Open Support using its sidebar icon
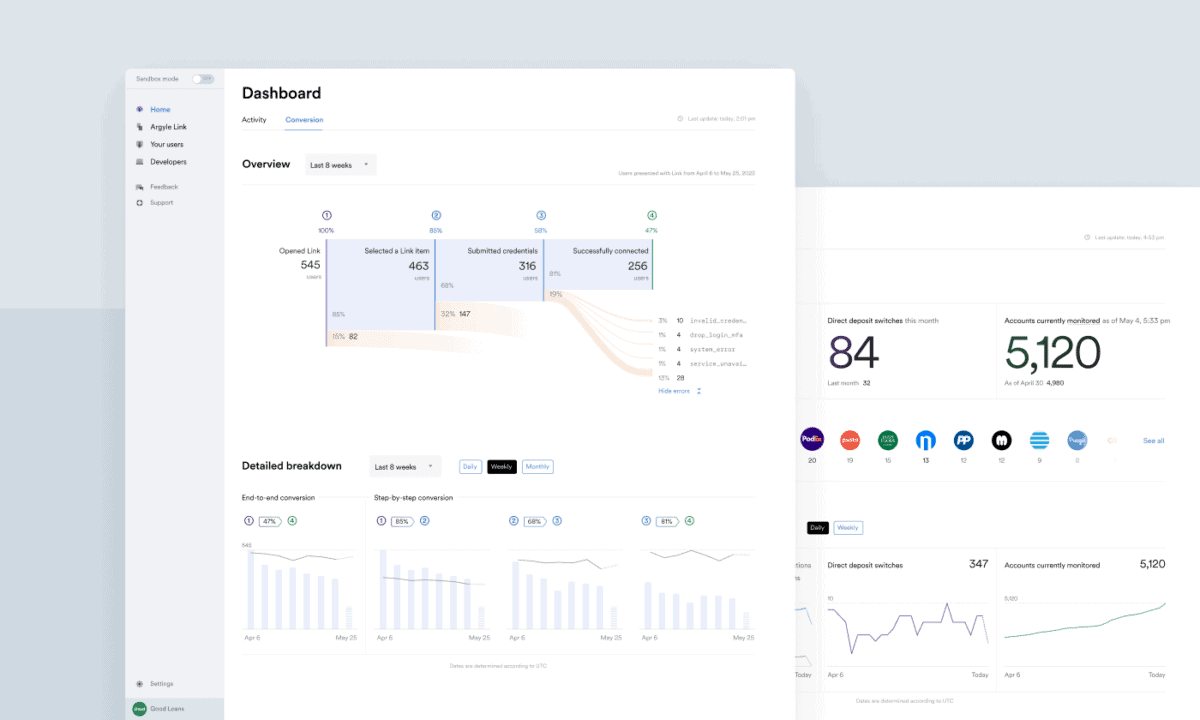 point(140,202)
